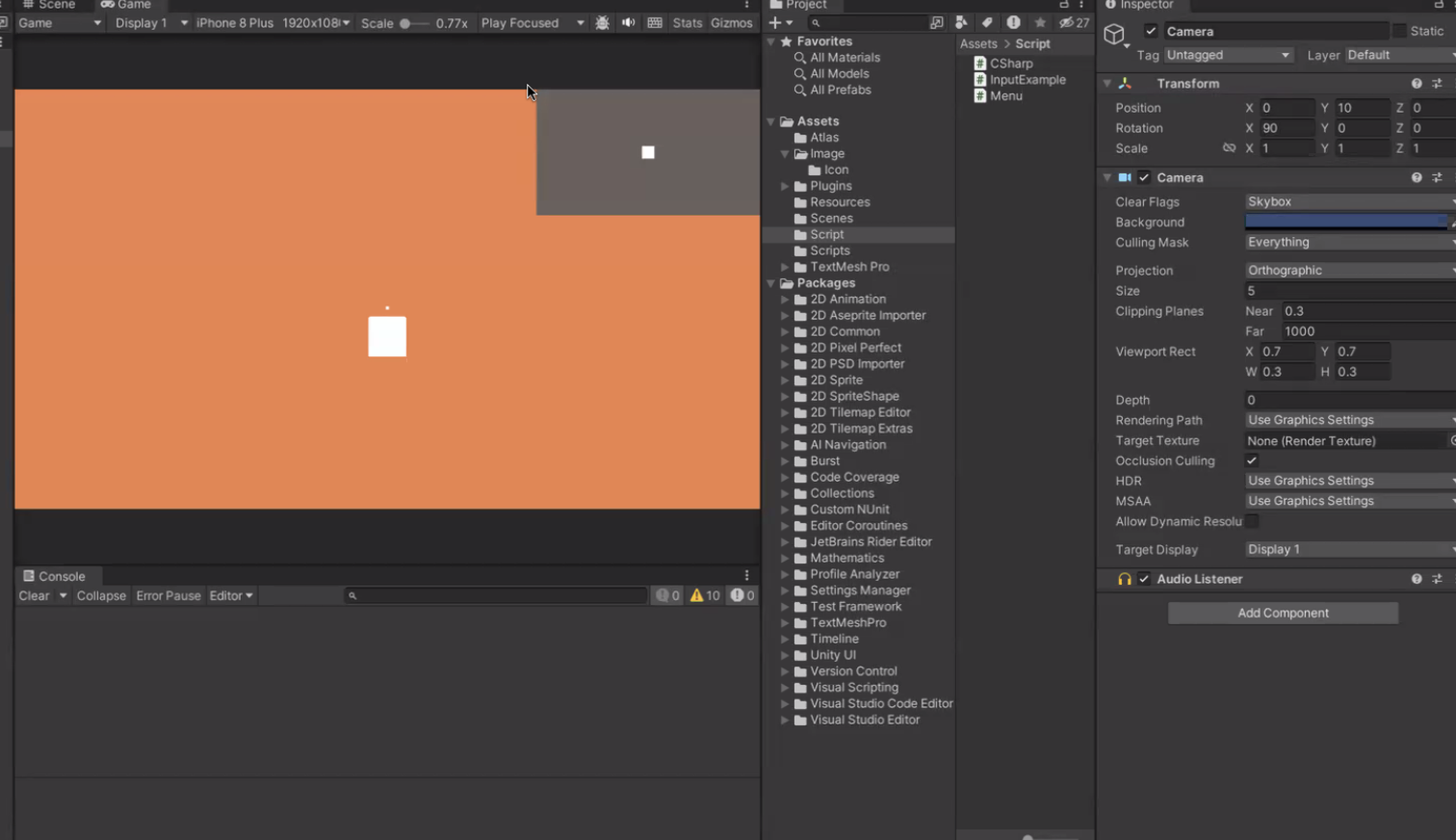
Task: Open the Project panel add (+) menu
Action: point(780,22)
